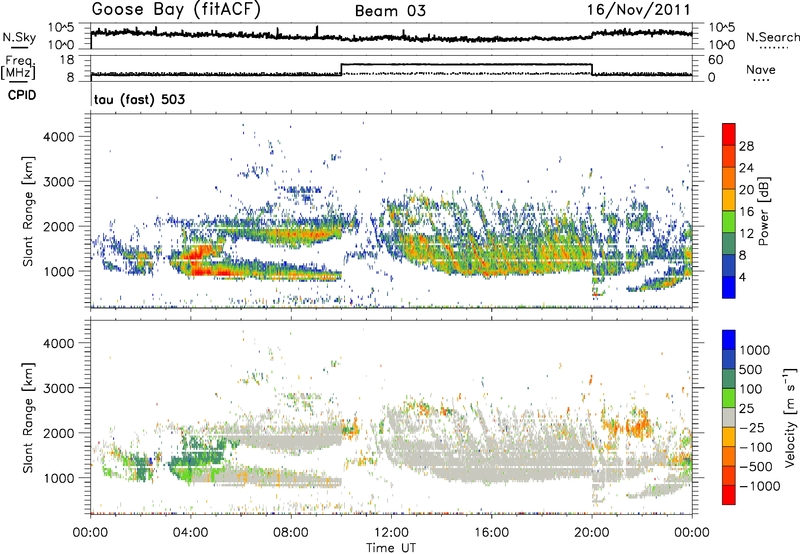Click the gray band of the velocity colorbar
This screenshot has width=800, height=554.
[729, 418]
